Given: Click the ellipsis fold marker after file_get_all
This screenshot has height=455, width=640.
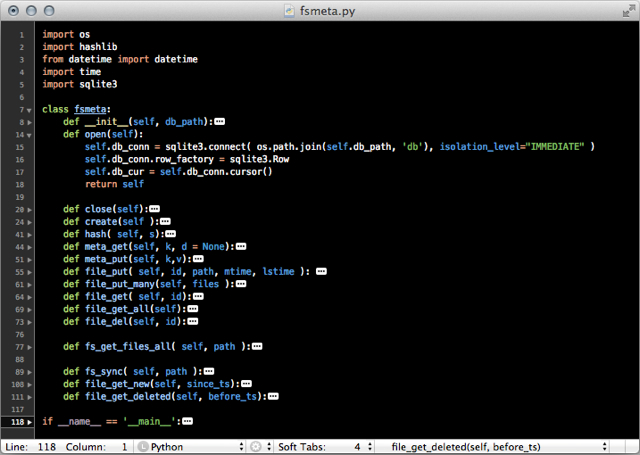Looking at the screenshot, I should [193, 309].
